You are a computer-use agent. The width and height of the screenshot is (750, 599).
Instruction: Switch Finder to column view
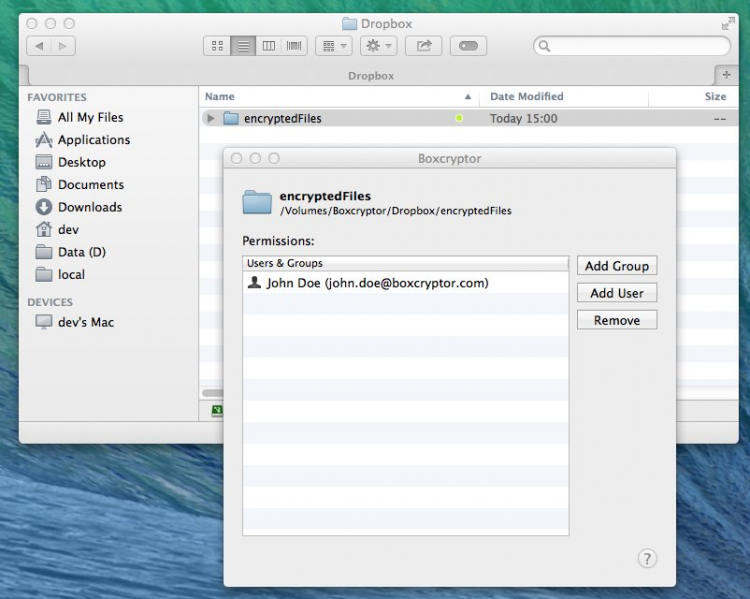[x=268, y=46]
